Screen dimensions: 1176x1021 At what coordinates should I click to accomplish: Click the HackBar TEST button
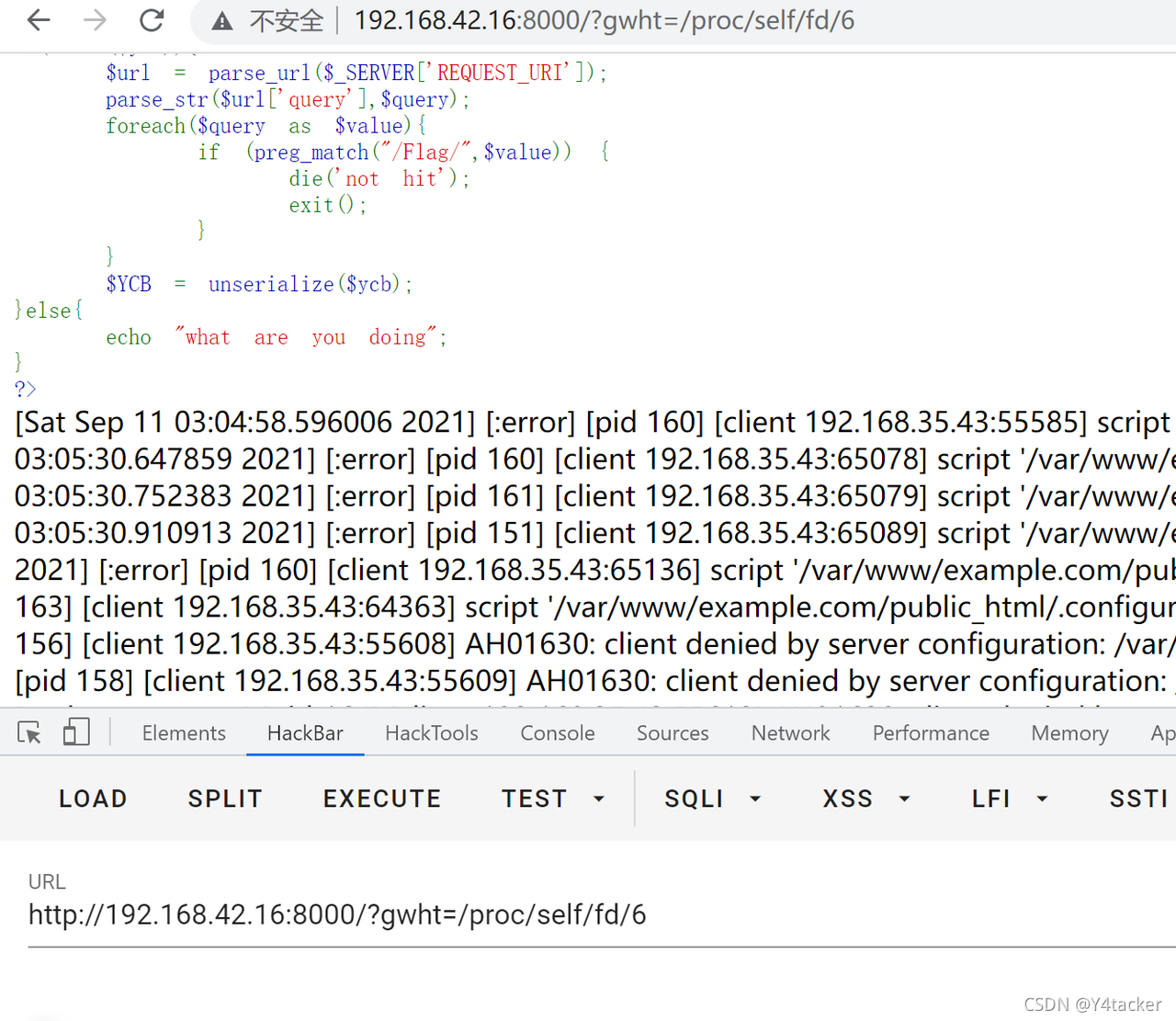pyautogui.click(x=535, y=799)
